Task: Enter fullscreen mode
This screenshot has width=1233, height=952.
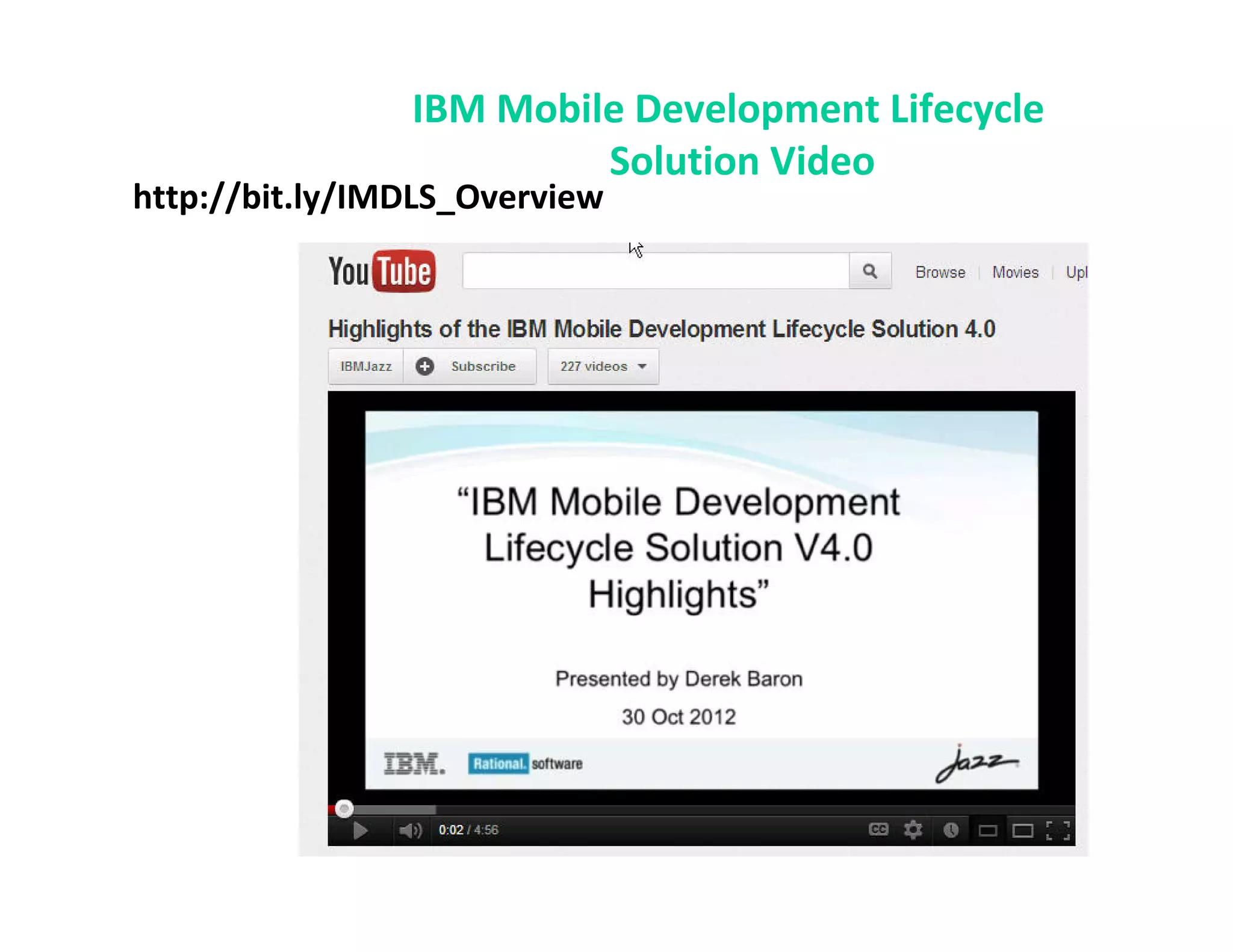Action: point(1058,830)
